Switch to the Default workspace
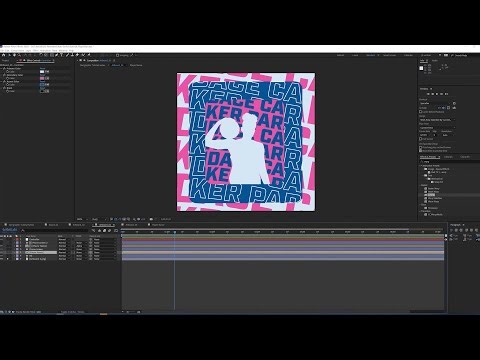Viewport: 480px width, 360px height. (x=340, y=55)
